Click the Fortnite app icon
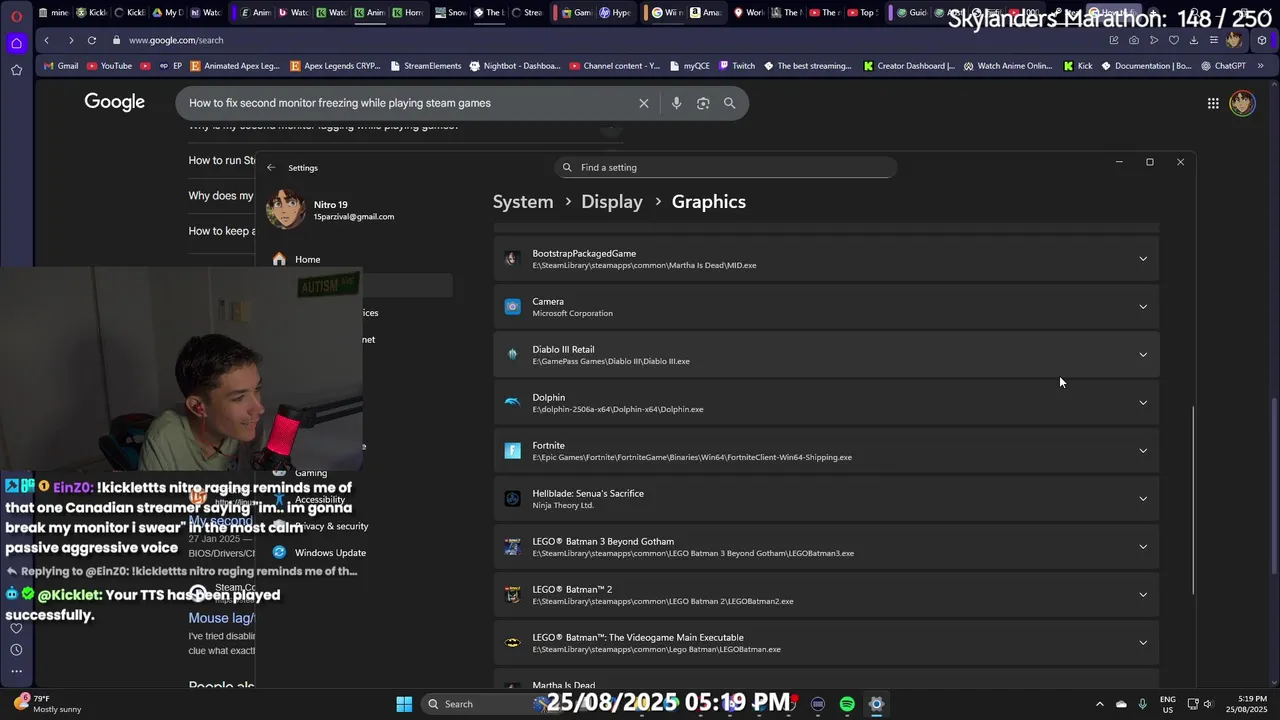 point(512,451)
